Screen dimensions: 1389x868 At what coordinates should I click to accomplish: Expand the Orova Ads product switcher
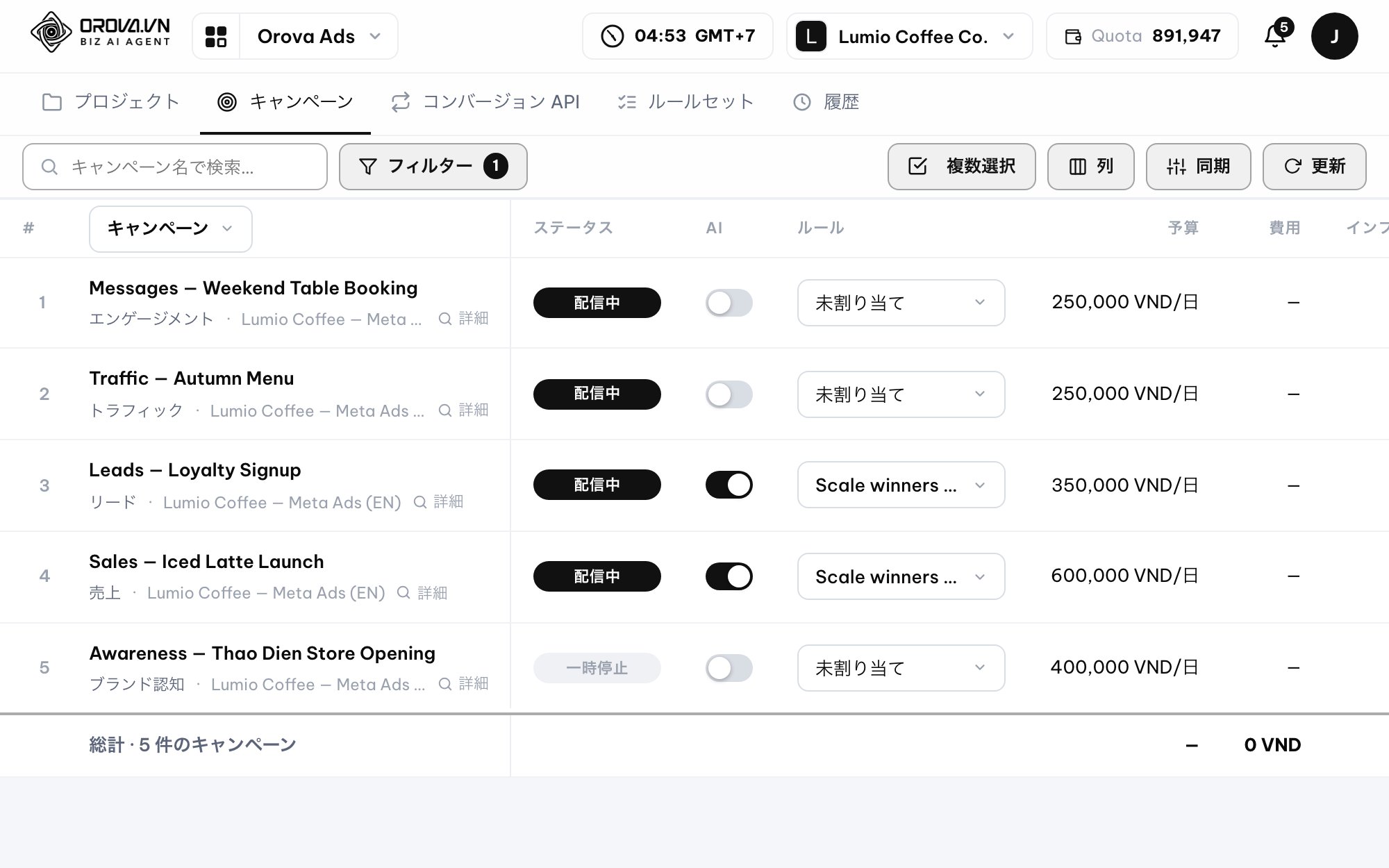pyautogui.click(x=319, y=36)
